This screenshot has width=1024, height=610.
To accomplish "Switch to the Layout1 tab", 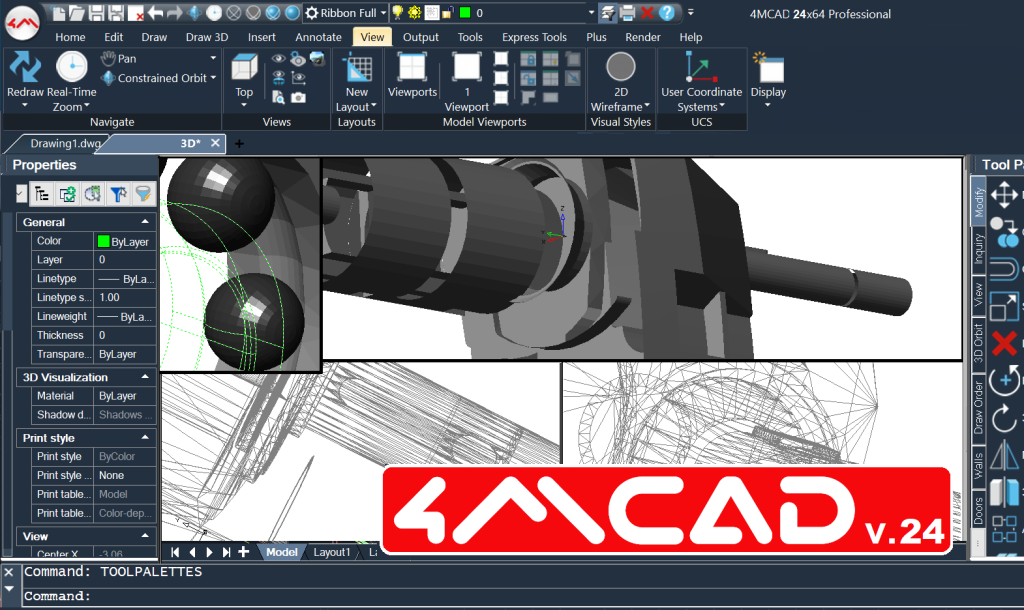I will click(332, 552).
